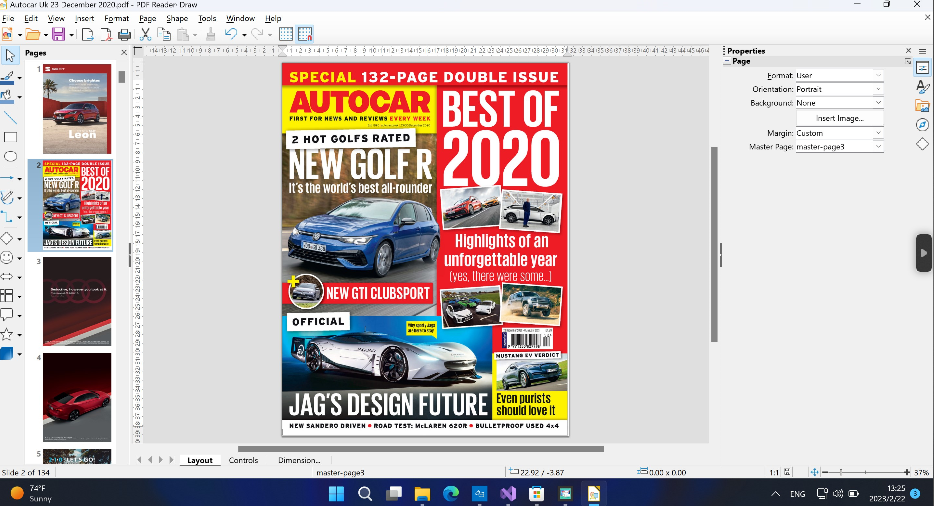
Task: Click the Open folder icon
Action: tap(33, 34)
